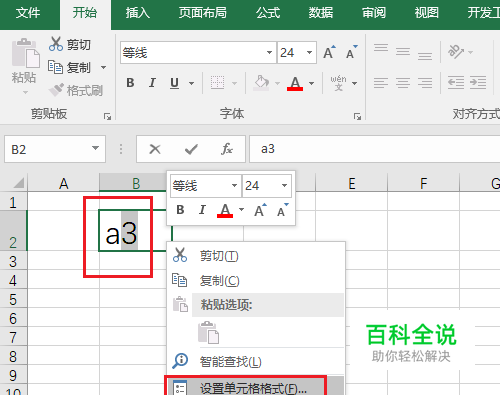Open the Copy options dropdown arrow
Image resolution: width=500 pixels, height=395 pixels.
[x=104, y=68]
